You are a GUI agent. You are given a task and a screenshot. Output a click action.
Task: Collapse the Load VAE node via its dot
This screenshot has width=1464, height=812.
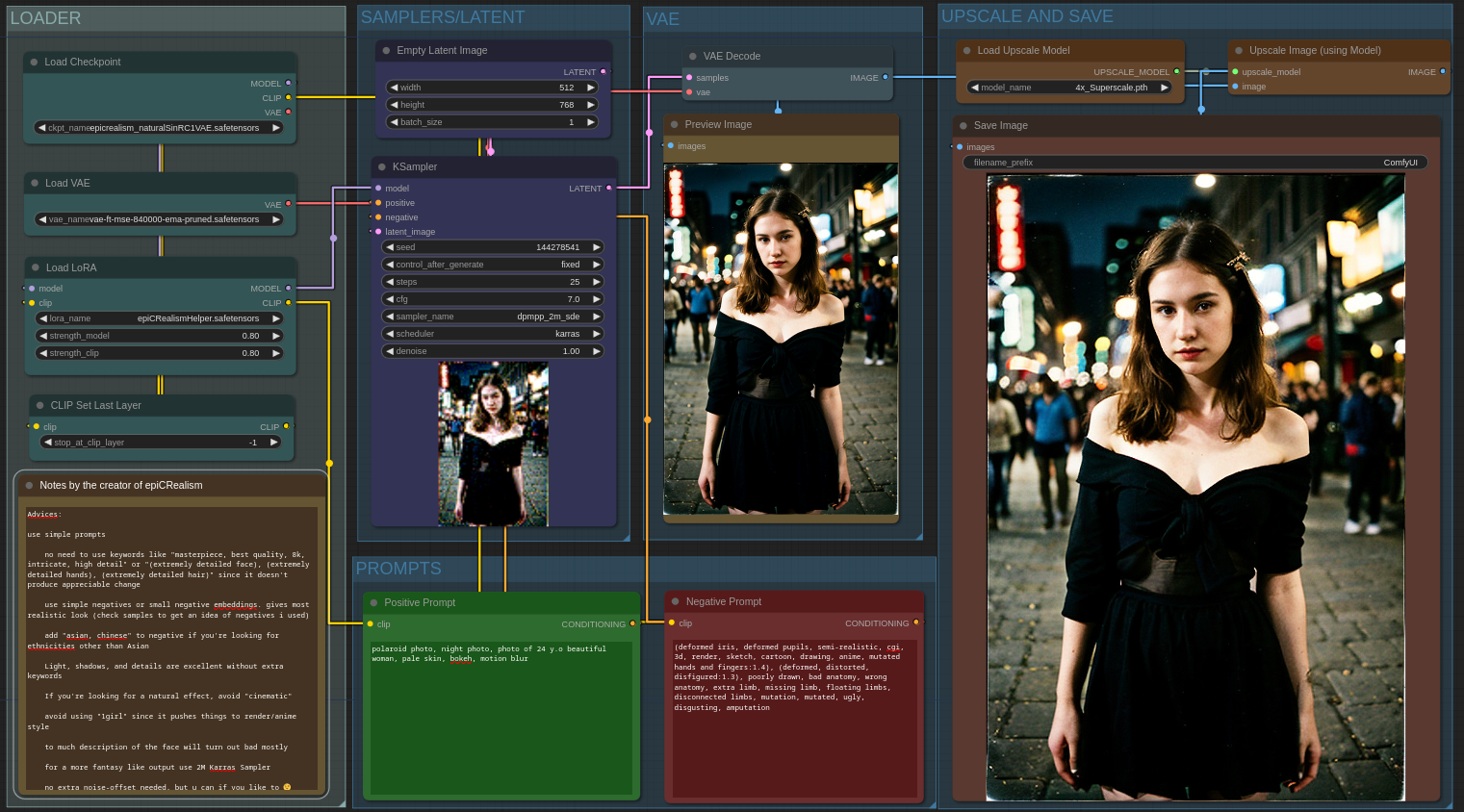click(36, 183)
